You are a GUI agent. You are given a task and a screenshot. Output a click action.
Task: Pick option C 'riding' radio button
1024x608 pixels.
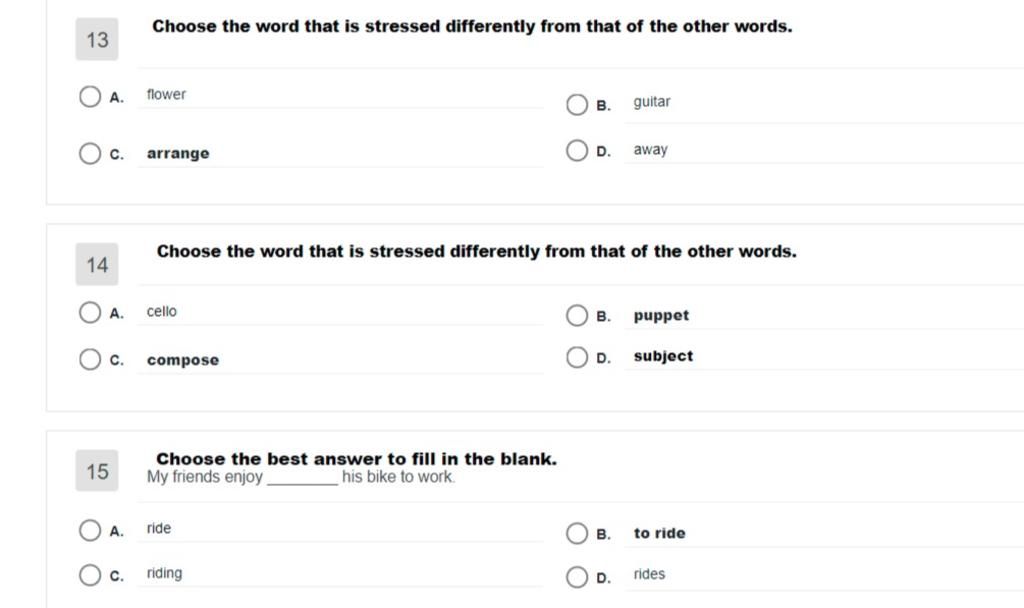click(90, 575)
